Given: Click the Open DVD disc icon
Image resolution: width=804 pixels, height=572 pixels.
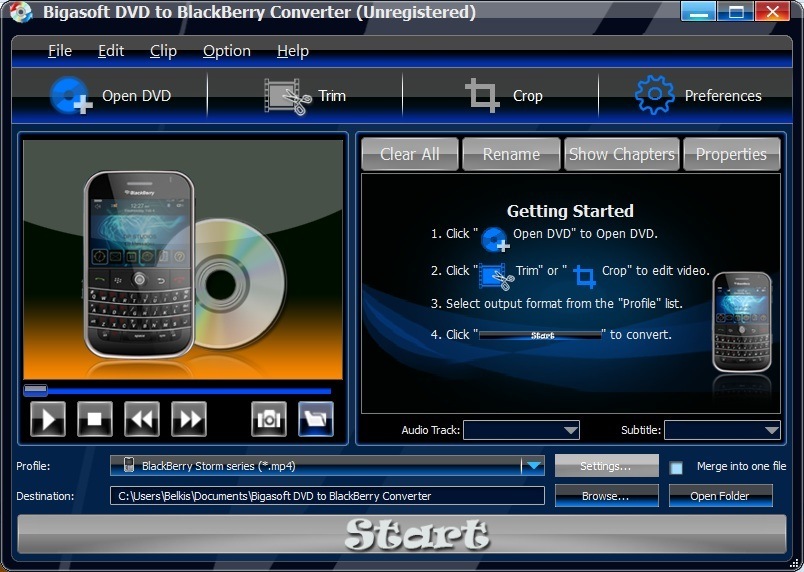Looking at the screenshot, I should click(71, 95).
